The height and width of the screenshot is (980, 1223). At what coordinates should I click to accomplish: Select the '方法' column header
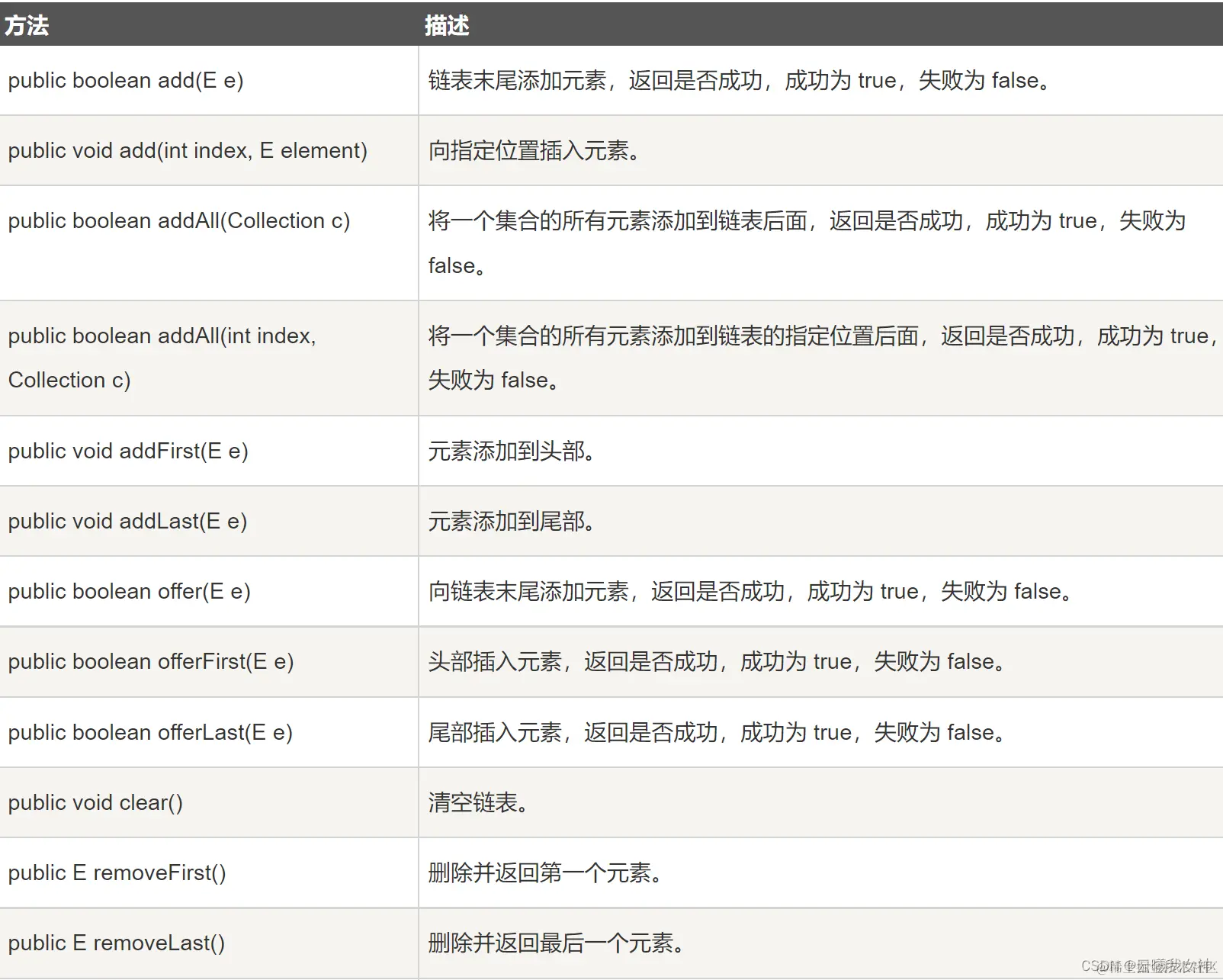click(x=27, y=25)
